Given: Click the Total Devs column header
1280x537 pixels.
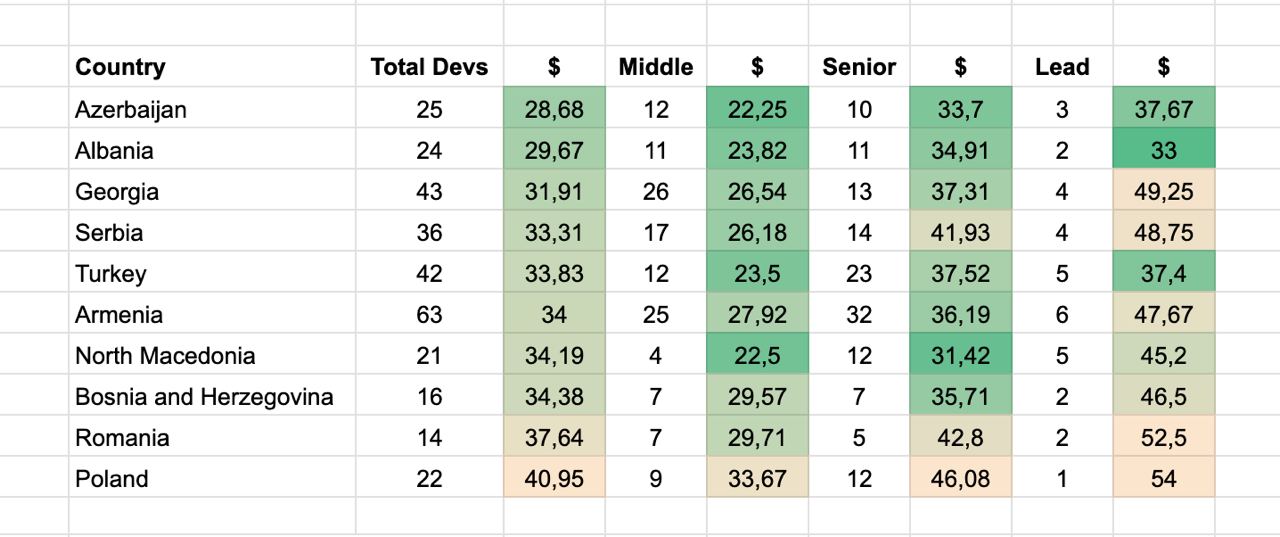Looking at the screenshot, I should coord(429,68).
